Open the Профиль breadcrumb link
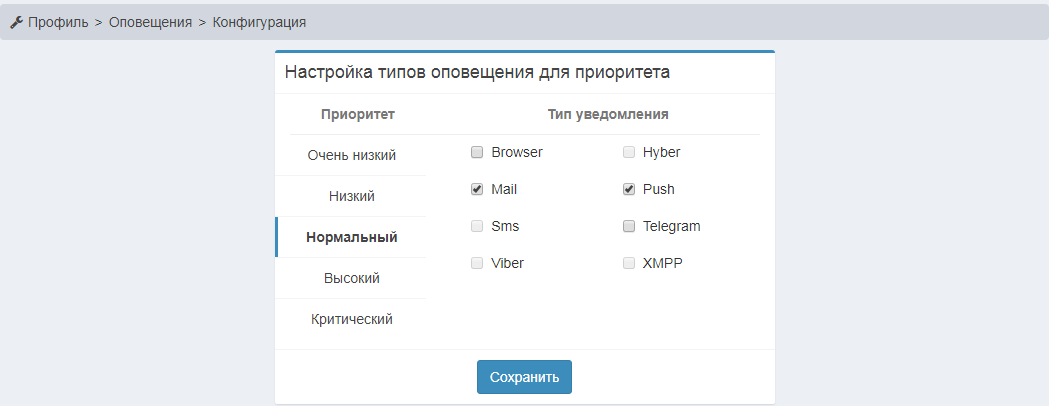The image size is (1049, 406). coord(57,21)
